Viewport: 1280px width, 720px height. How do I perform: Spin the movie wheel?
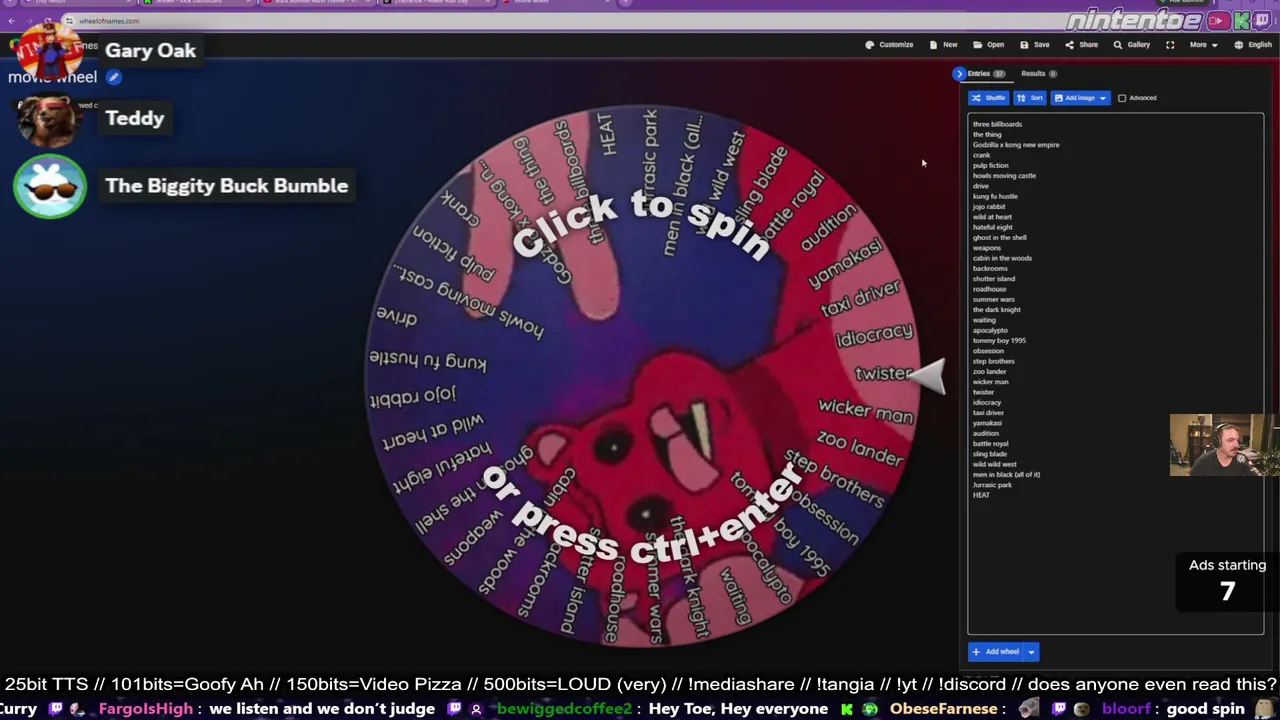pos(641,377)
